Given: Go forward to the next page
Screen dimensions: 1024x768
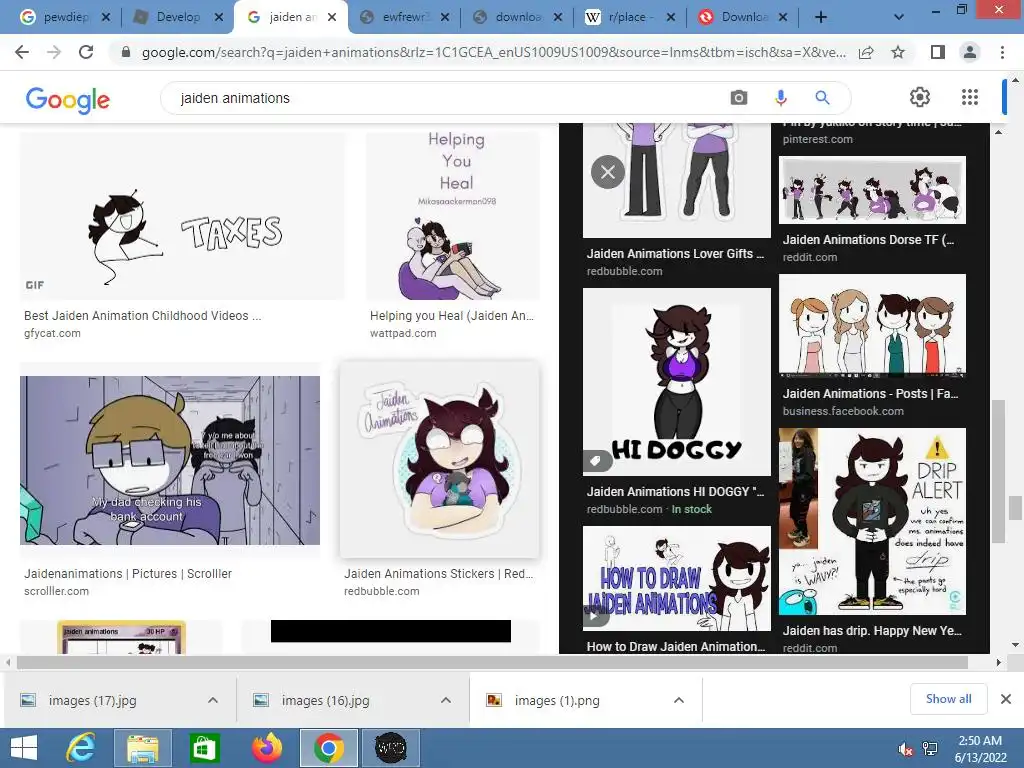Looking at the screenshot, I should point(54,52).
